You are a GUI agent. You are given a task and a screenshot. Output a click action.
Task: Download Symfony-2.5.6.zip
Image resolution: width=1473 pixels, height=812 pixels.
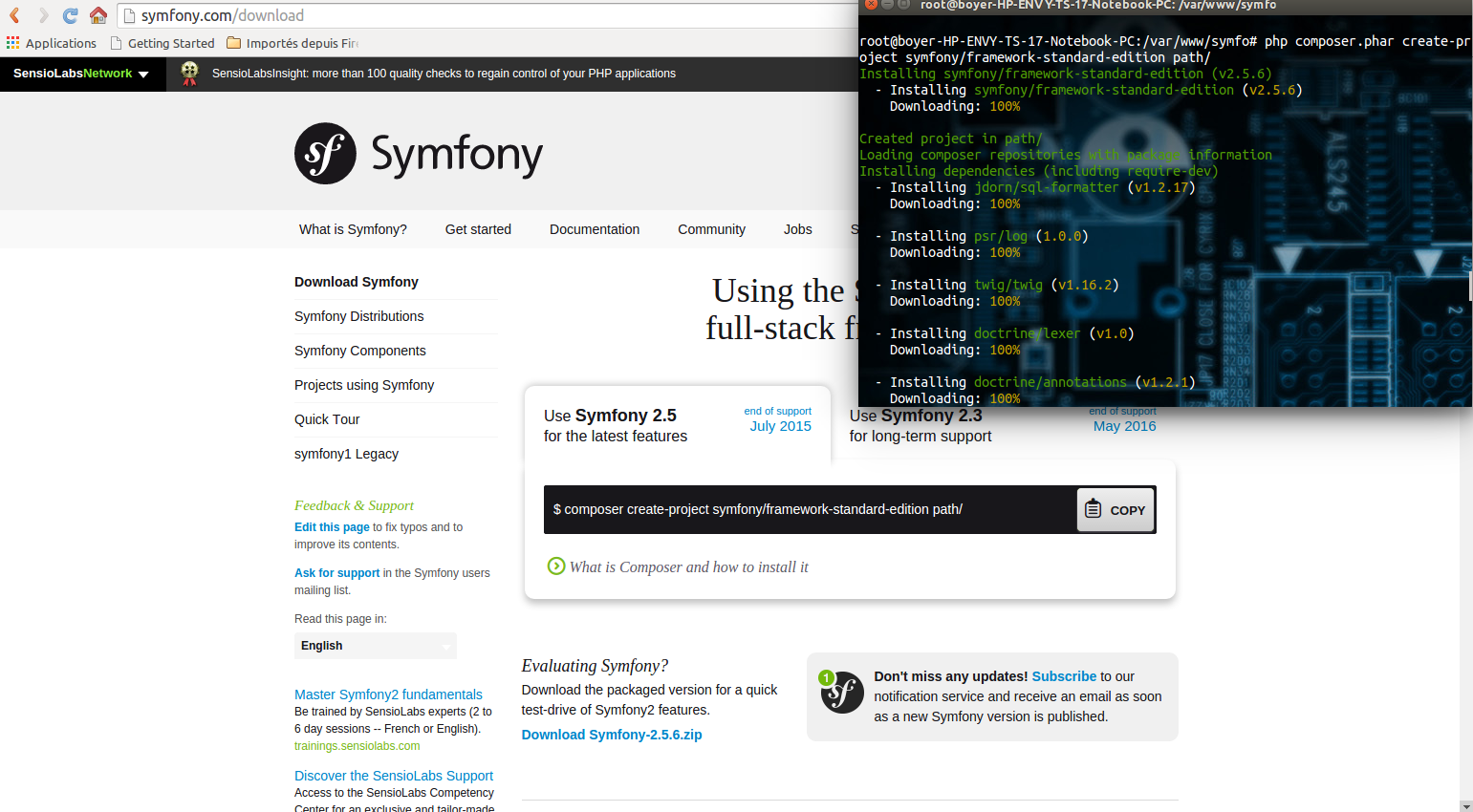612,735
